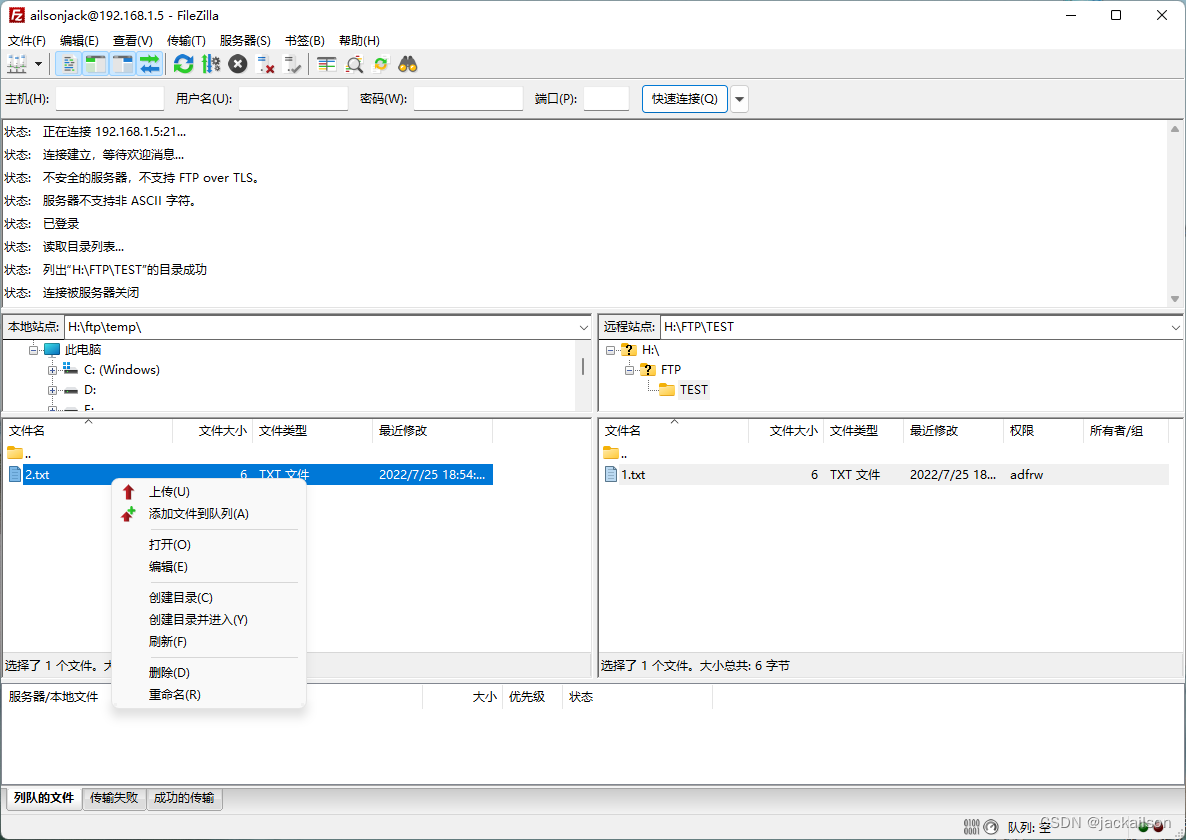This screenshot has height=840, width=1186.
Task: Toggle the message log panel display
Action: tap(68, 64)
